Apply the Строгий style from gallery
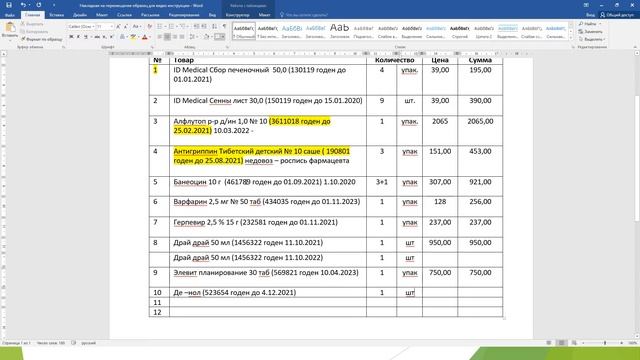 tap(460, 31)
